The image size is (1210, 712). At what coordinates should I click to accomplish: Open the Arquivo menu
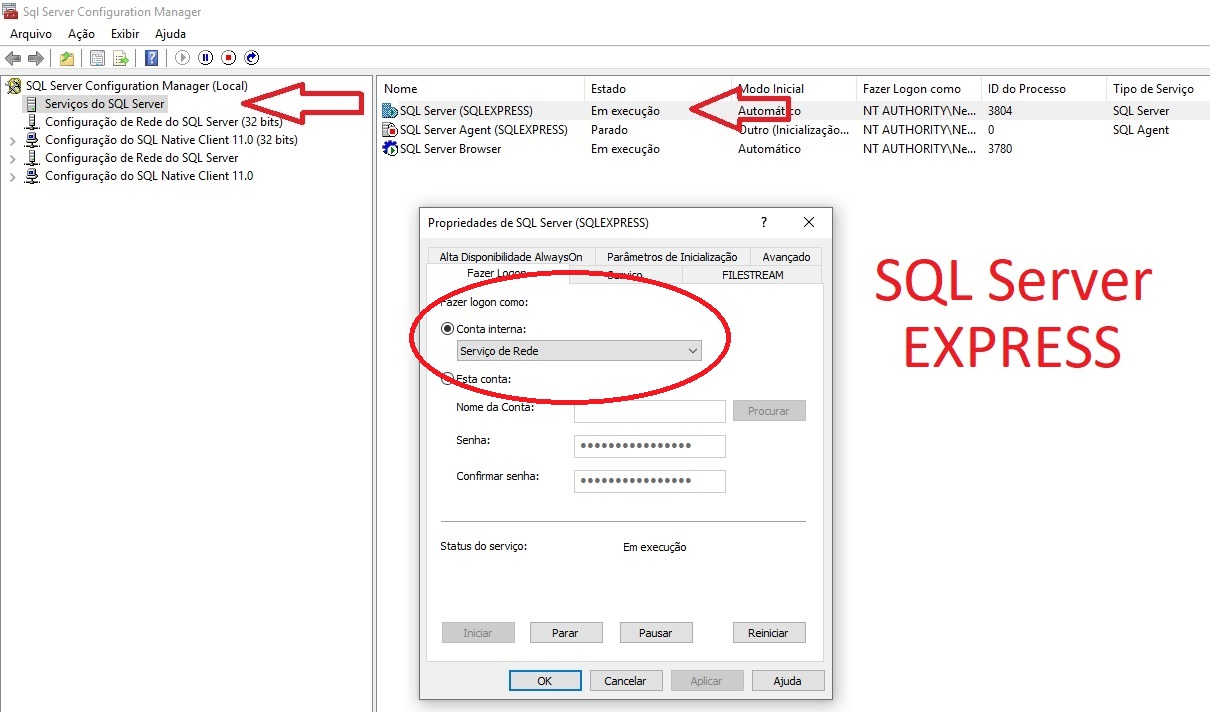click(x=31, y=34)
